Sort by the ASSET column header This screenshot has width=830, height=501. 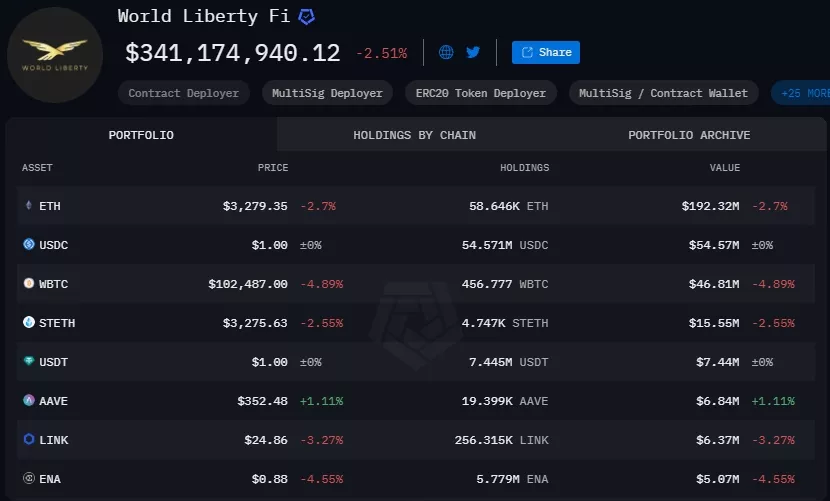37,168
